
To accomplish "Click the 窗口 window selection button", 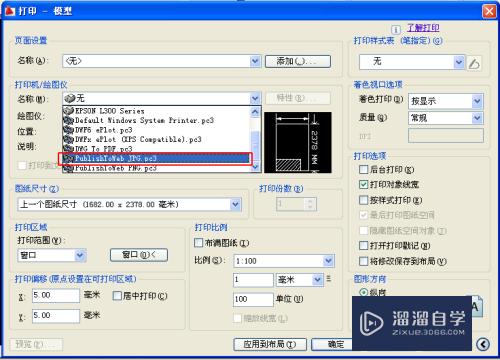I will tap(139, 255).
